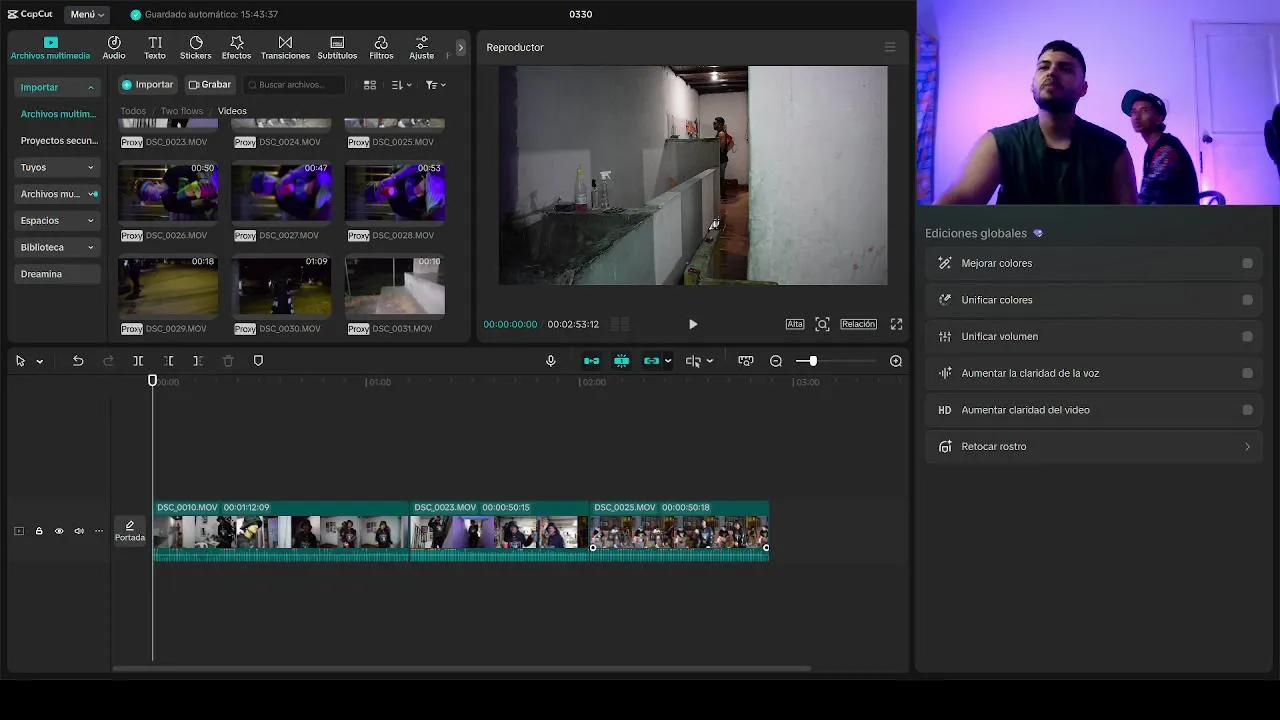The image size is (1280, 720).
Task: Hide the main track with eye icon
Action: [x=59, y=531]
